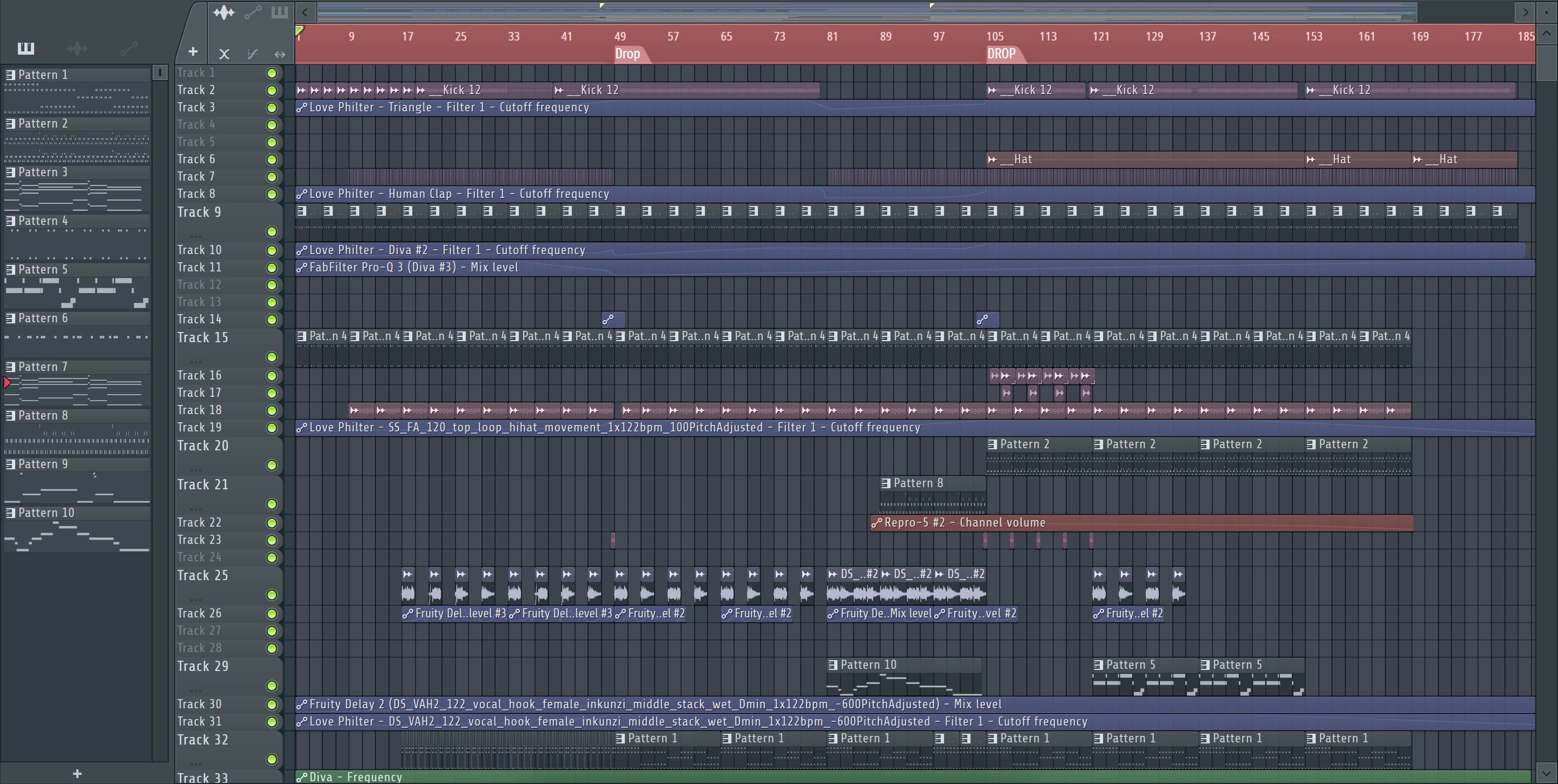Select pattern clip focus piano icon

[280, 12]
